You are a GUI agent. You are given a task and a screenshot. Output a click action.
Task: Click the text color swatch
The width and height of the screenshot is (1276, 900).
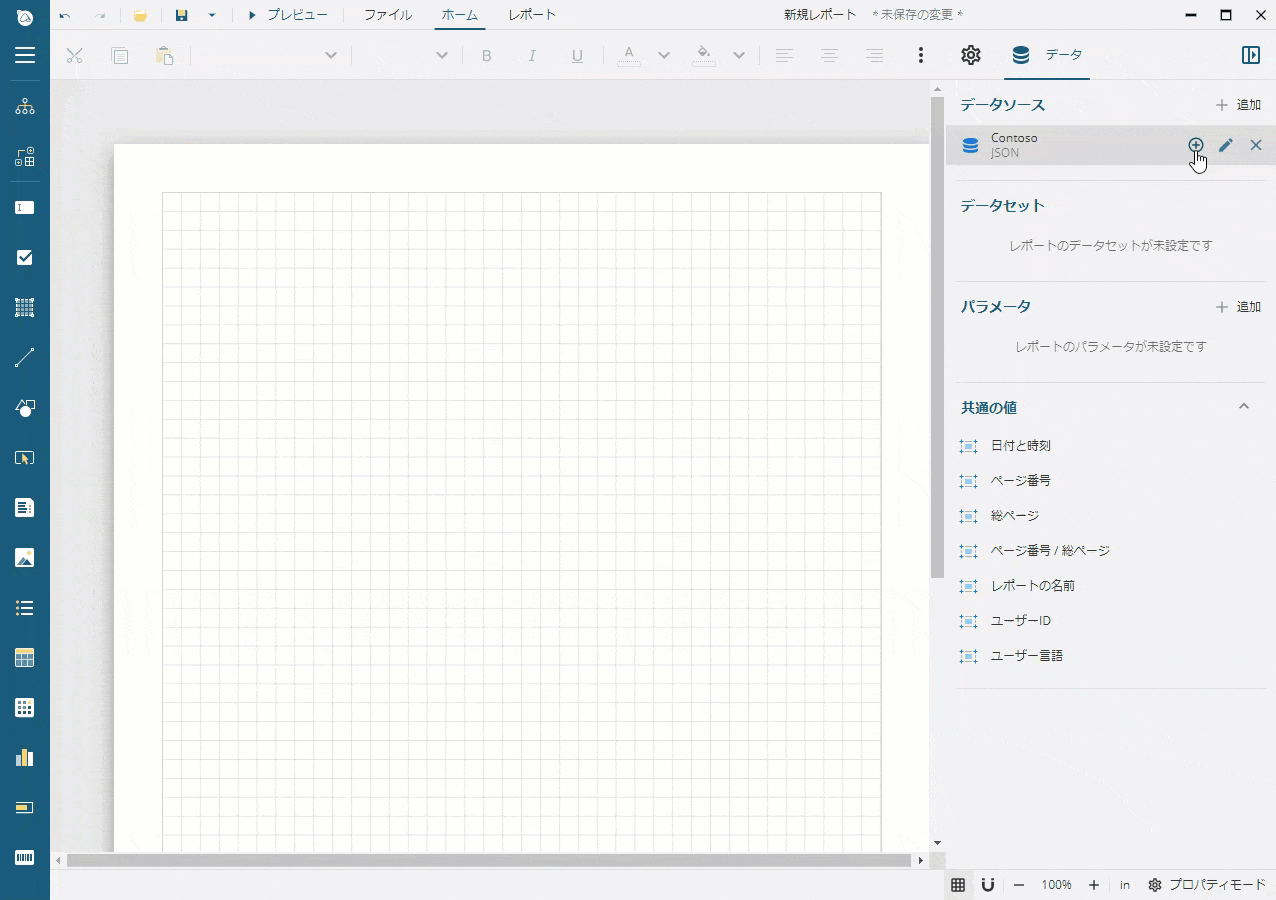pyautogui.click(x=629, y=55)
